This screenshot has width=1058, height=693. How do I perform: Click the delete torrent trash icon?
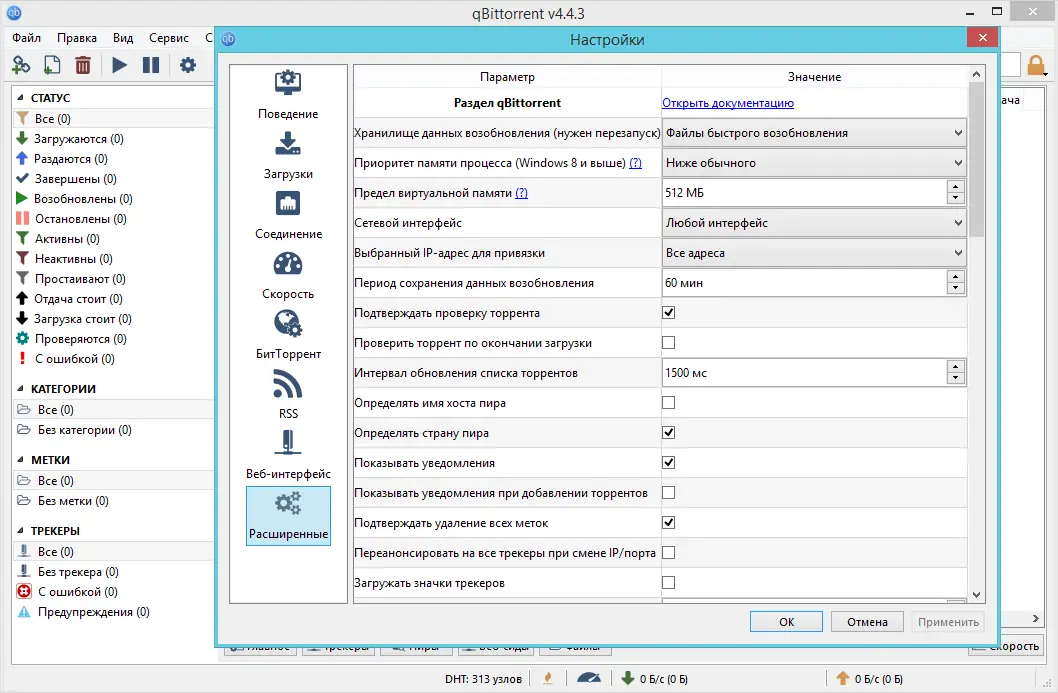[x=82, y=65]
